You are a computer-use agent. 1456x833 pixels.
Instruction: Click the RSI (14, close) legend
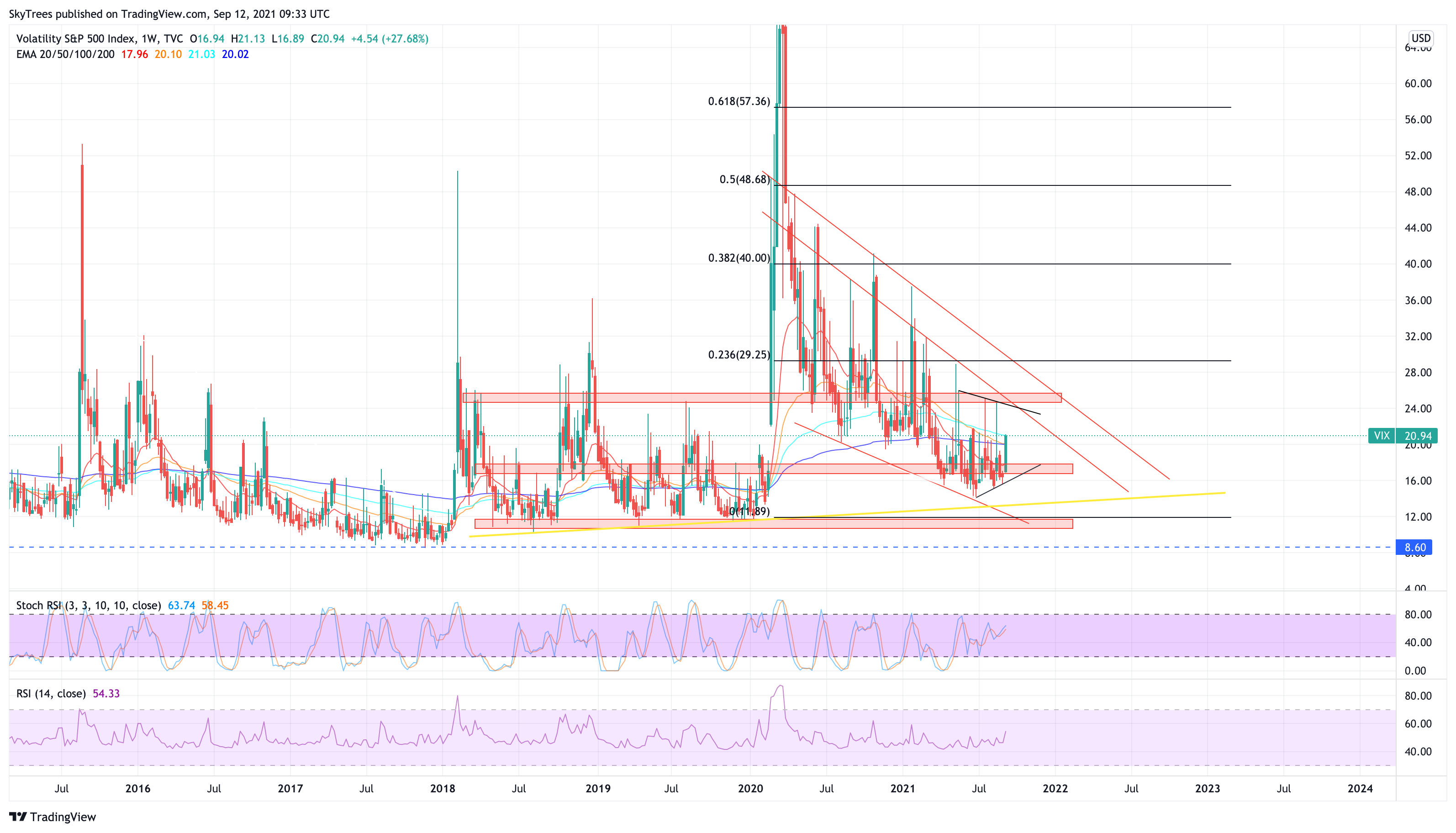click(51, 693)
